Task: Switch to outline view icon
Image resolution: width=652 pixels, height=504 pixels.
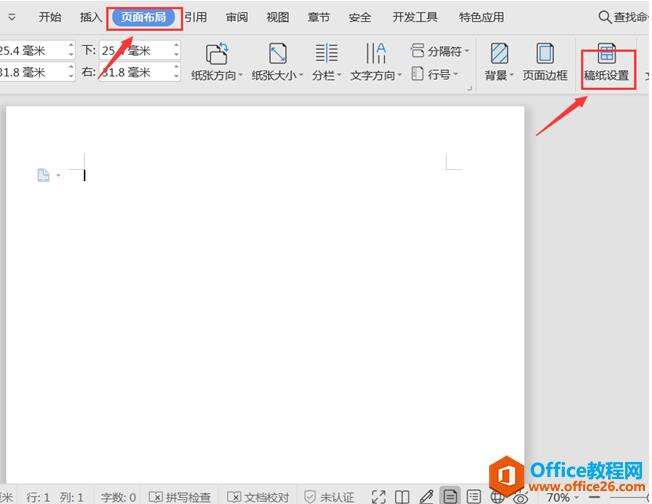Action: click(474, 497)
